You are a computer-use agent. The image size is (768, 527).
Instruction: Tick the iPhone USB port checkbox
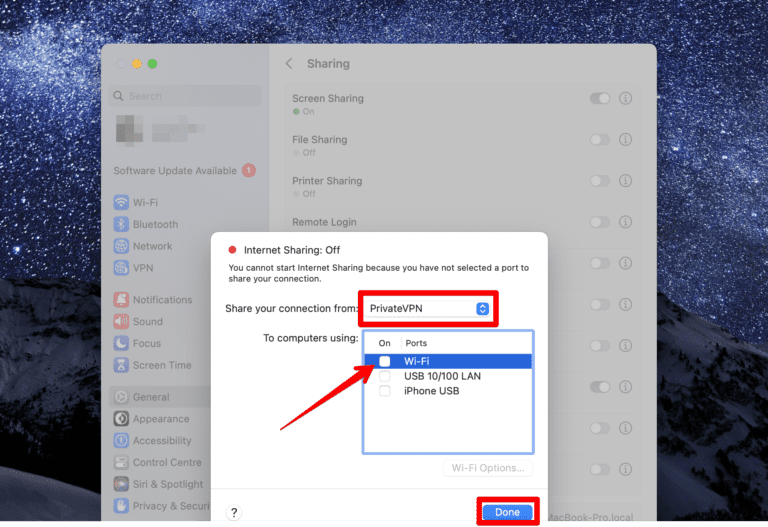coord(385,391)
